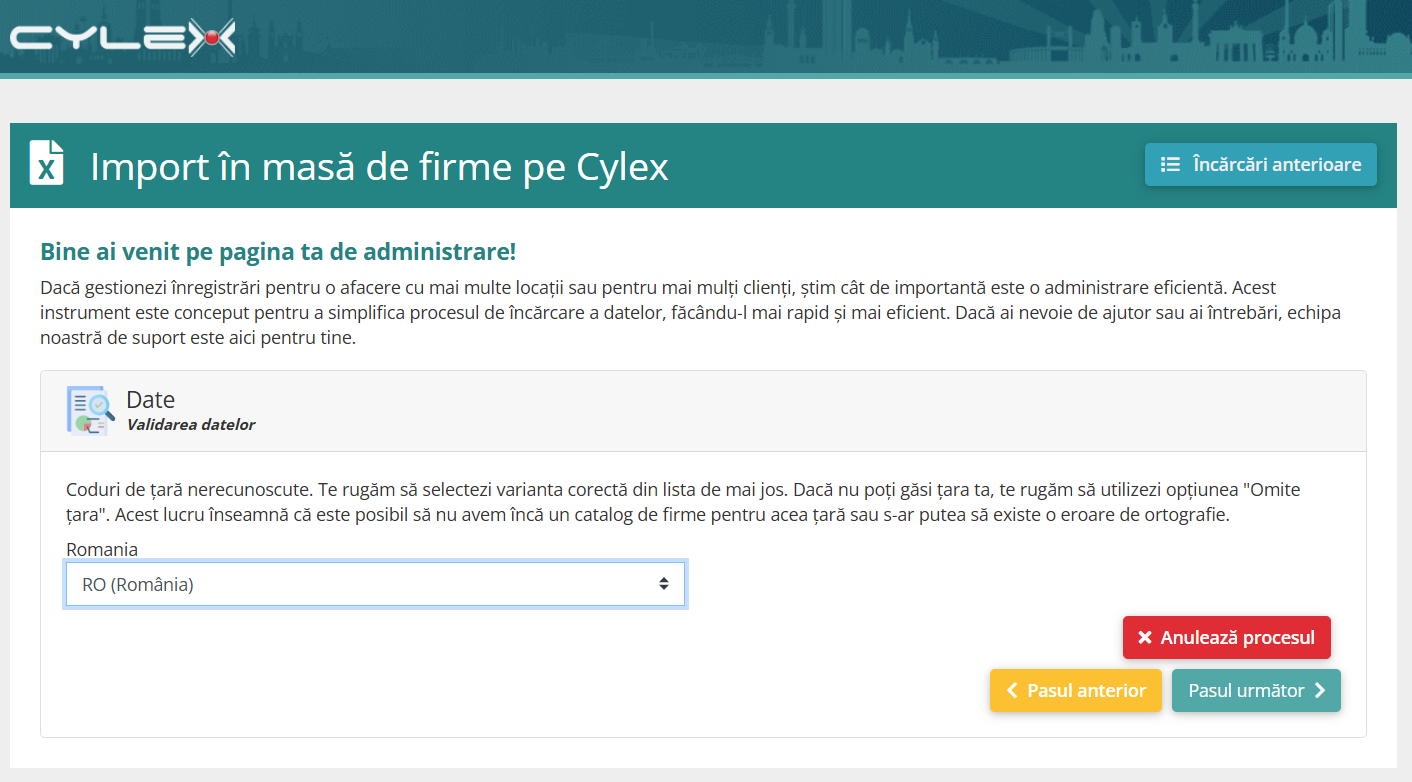
Task: Open the RO (România) country dropdown
Action: [376, 585]
